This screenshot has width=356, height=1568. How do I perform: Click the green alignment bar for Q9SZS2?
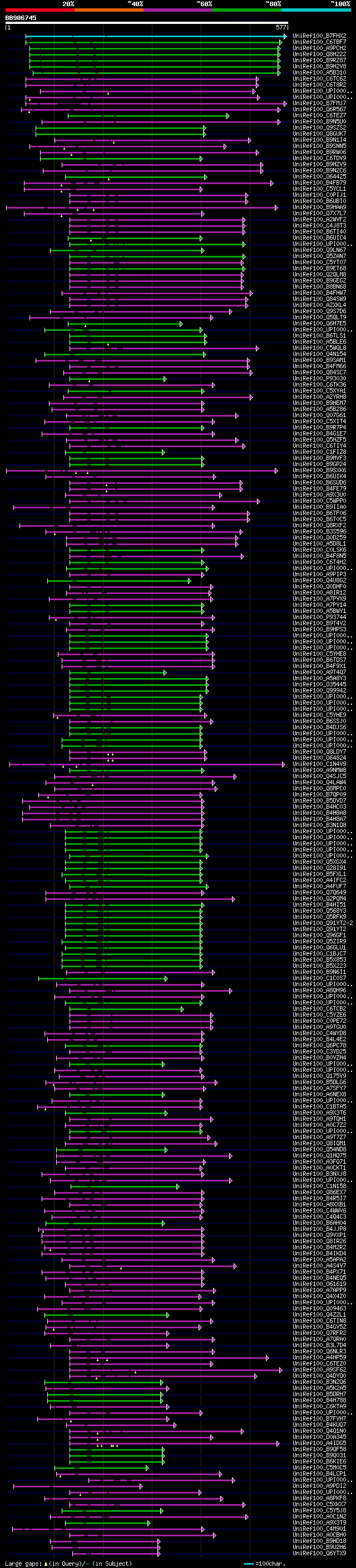(x=121, y=128)
